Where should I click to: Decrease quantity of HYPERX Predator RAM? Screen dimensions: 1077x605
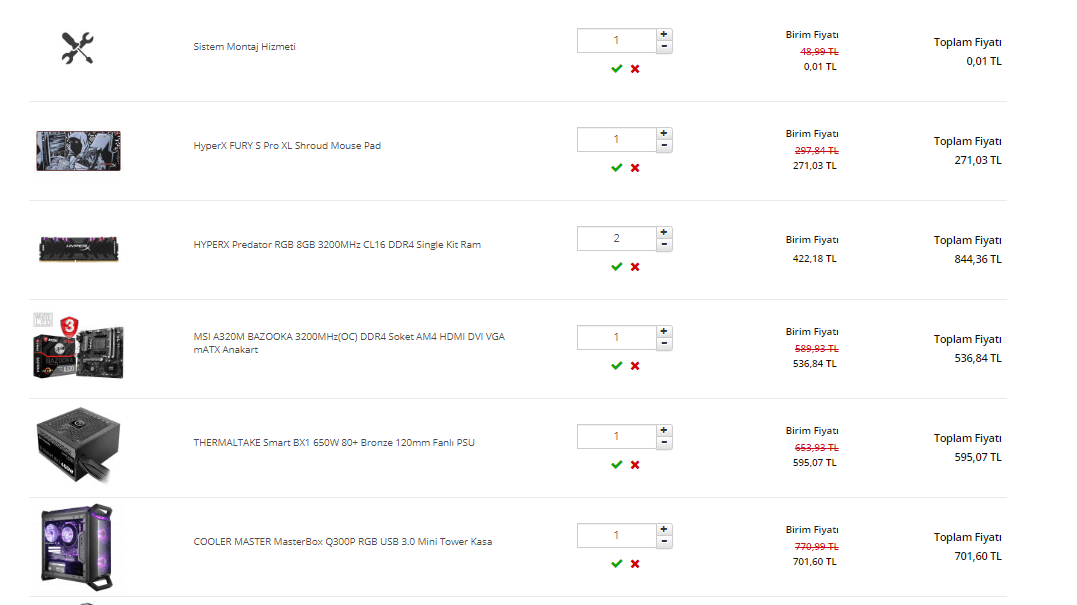[x=664, y=245]
